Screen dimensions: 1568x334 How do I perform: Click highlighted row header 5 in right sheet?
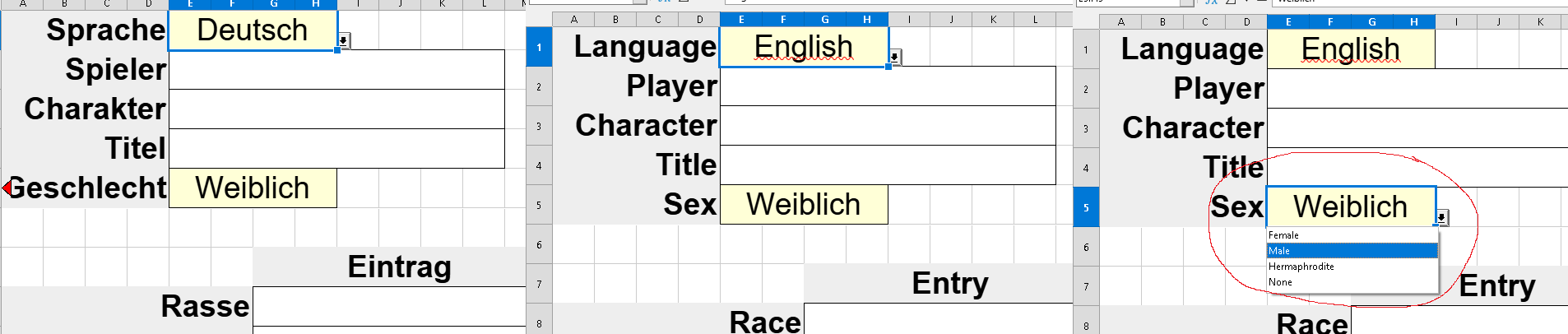(1086, 207)
